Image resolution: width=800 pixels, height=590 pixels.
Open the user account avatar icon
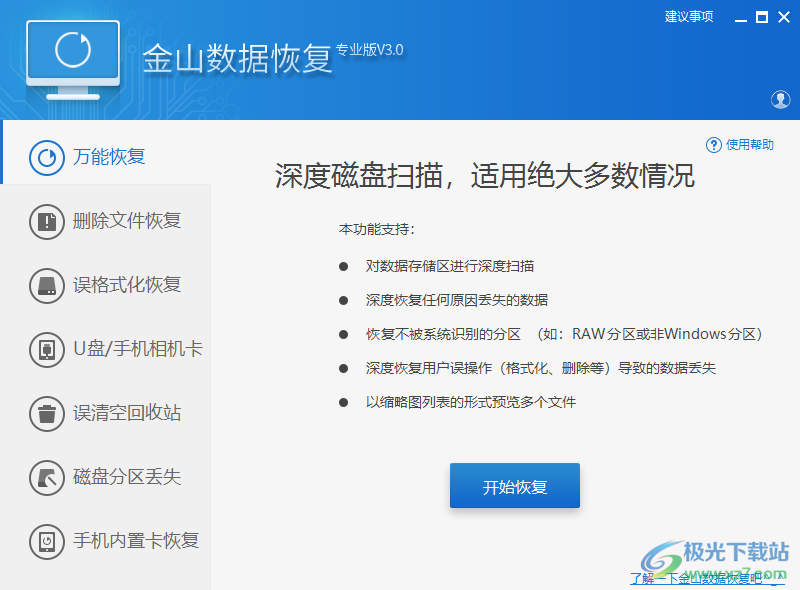[780, 100]
